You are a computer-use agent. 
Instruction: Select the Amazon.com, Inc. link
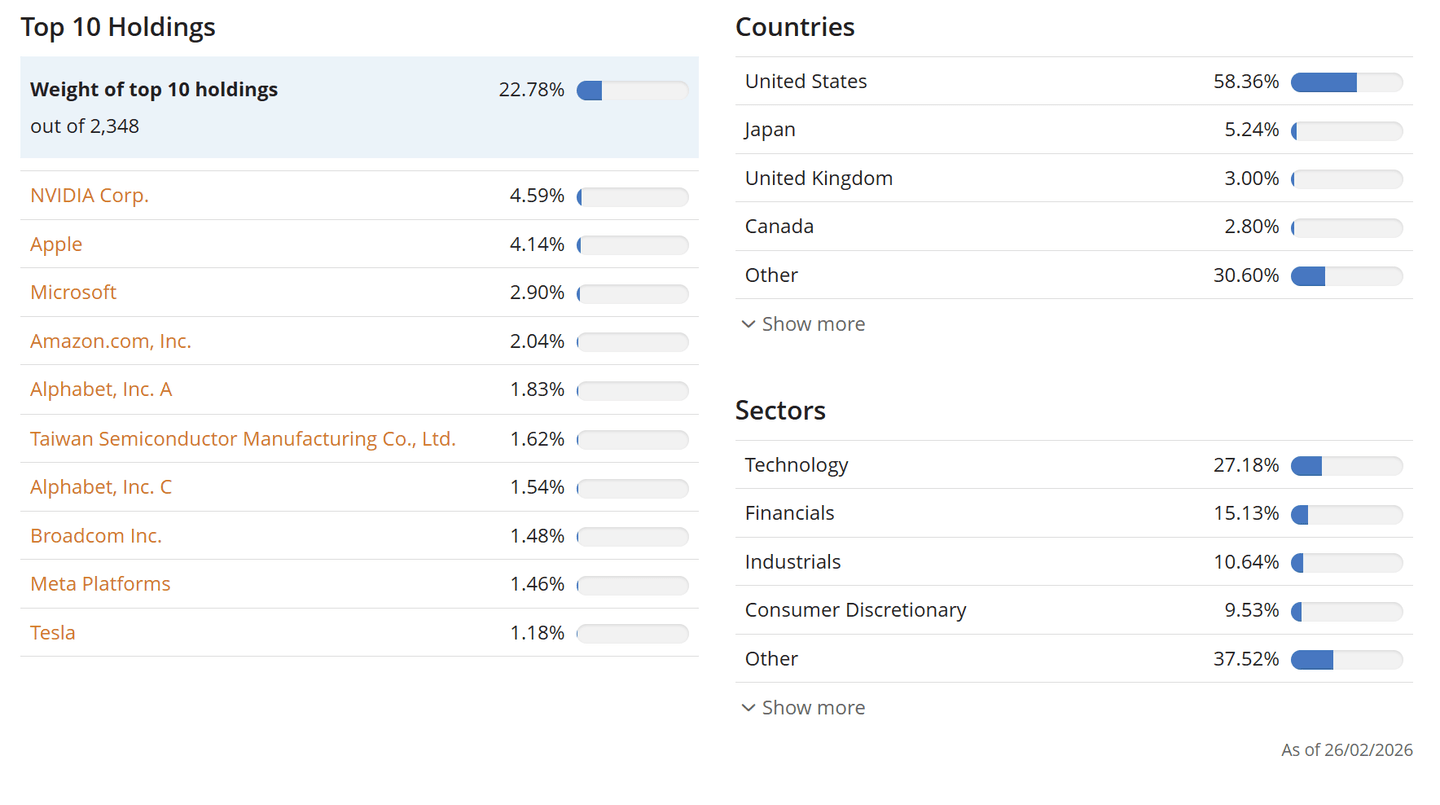click(x=110, y=341)
